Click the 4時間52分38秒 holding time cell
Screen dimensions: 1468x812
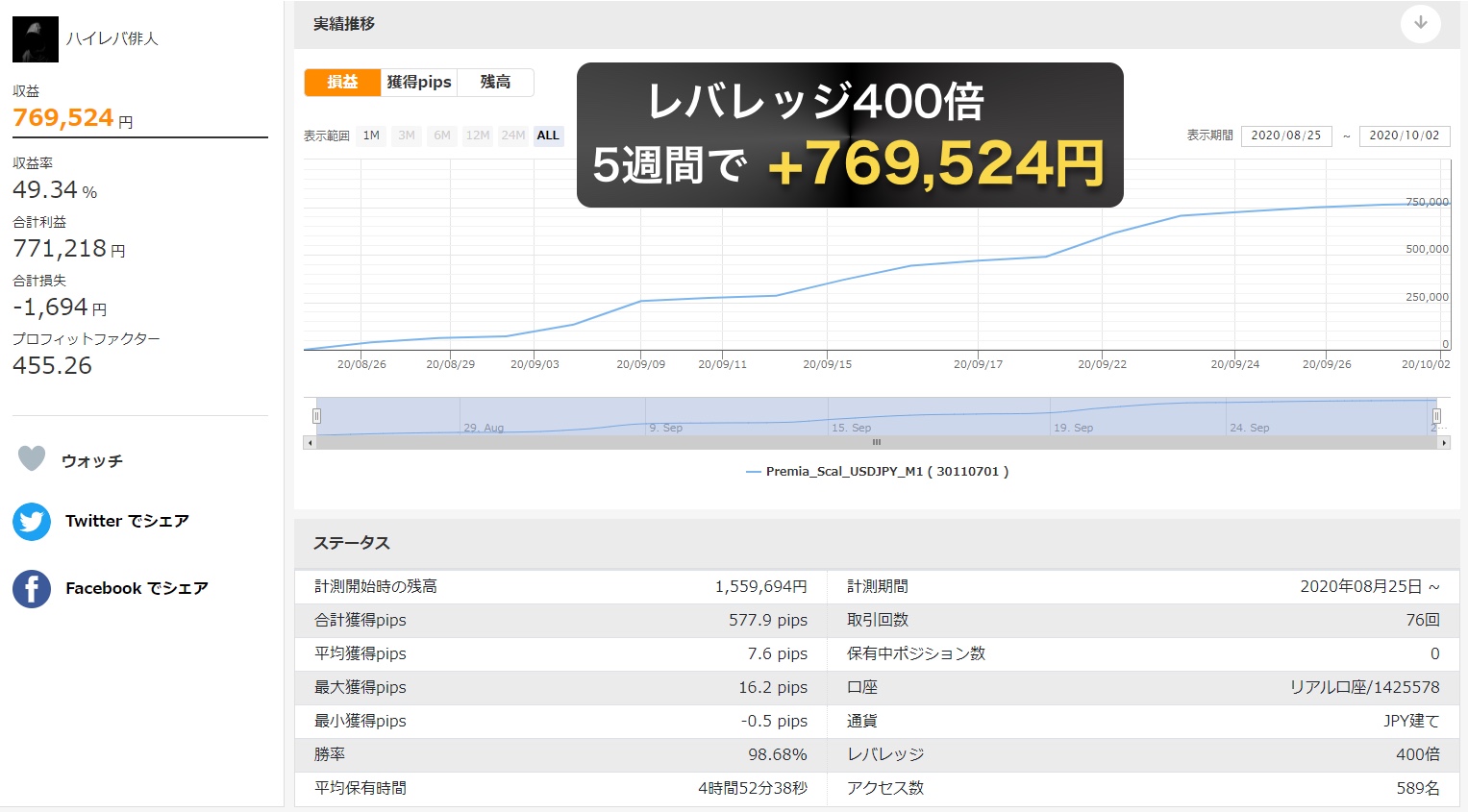click(x=753, y=788)
